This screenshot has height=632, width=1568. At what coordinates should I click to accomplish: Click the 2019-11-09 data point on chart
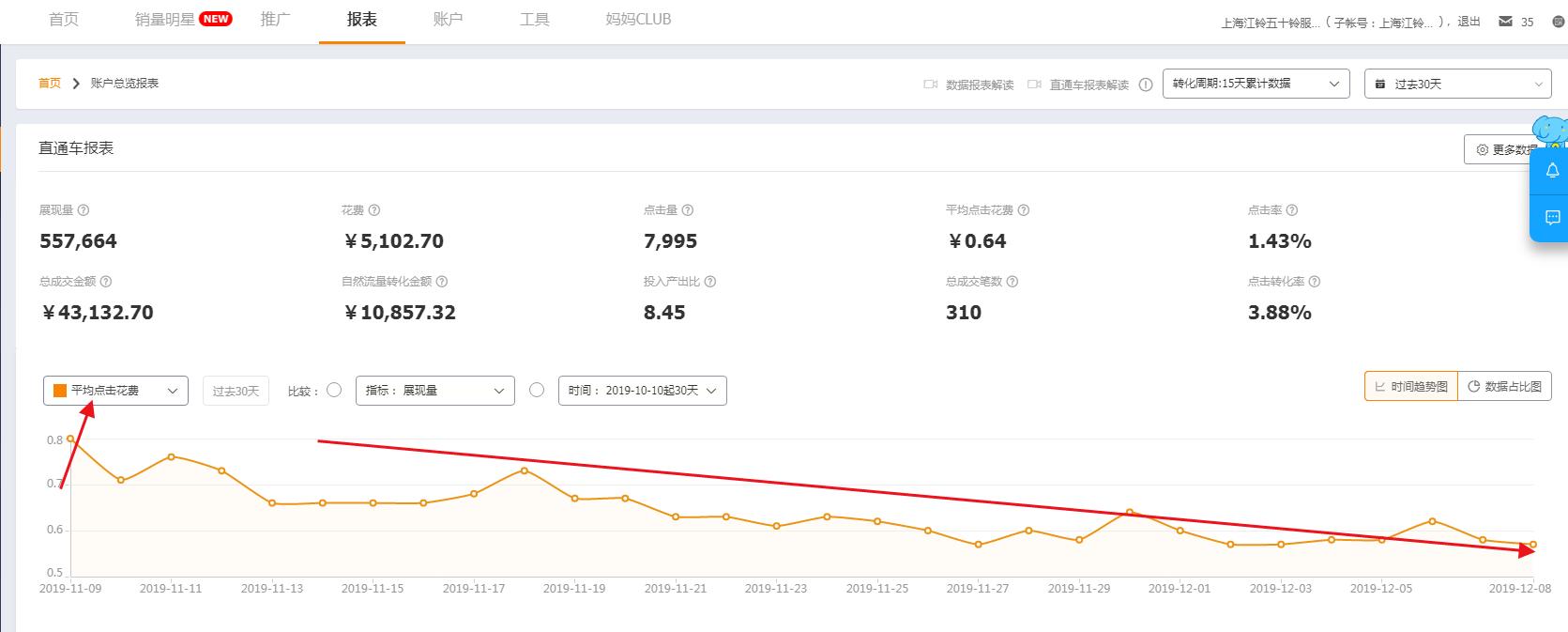70,439
